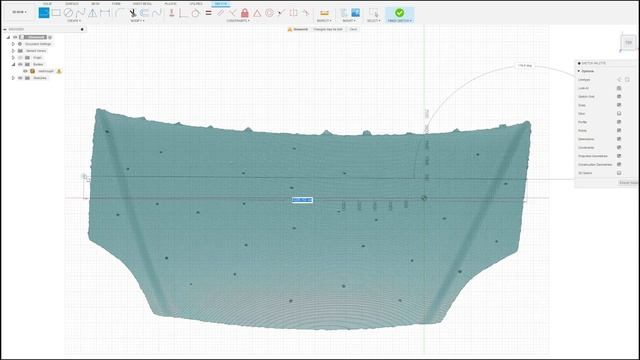Collapse the Options section in Sketch Palette
The width and height of the screenshot is (640, 360).
(579, 71)
